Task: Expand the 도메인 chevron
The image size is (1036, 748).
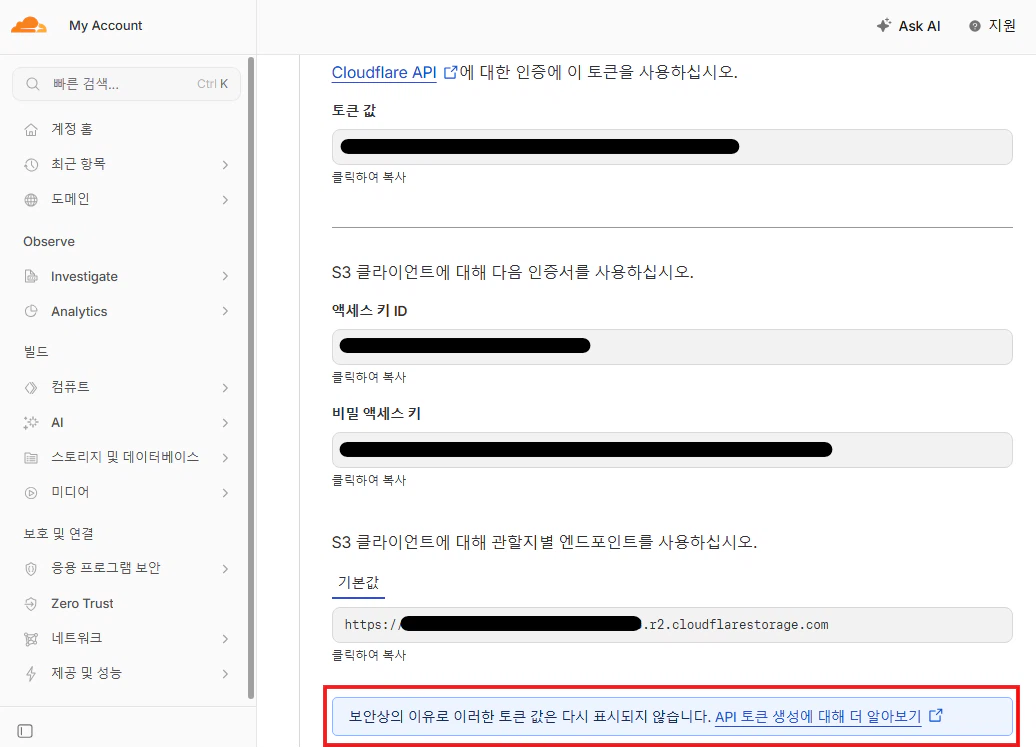Action: pyautogui.click(x=225, y=200)
